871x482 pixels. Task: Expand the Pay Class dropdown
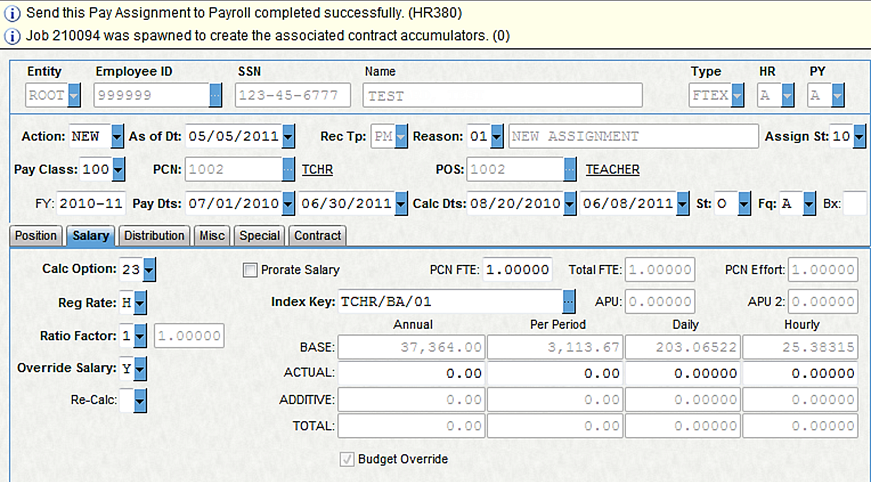click(x=118, y=170)
